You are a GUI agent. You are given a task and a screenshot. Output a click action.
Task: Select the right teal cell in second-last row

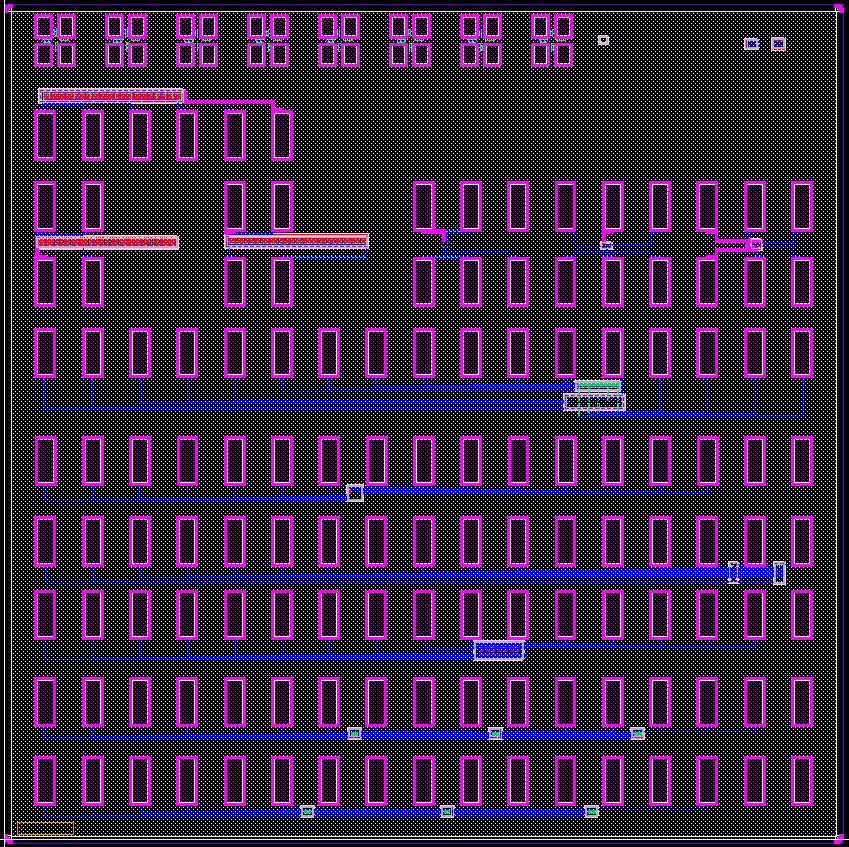pyautogui.click(x=637, y=734)
